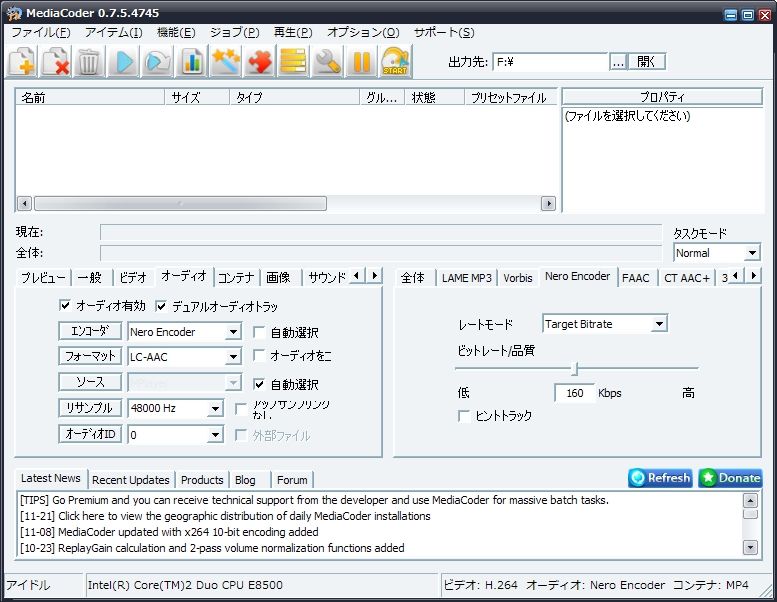Open the タスクモード Normal dropdown

(752, 253)
